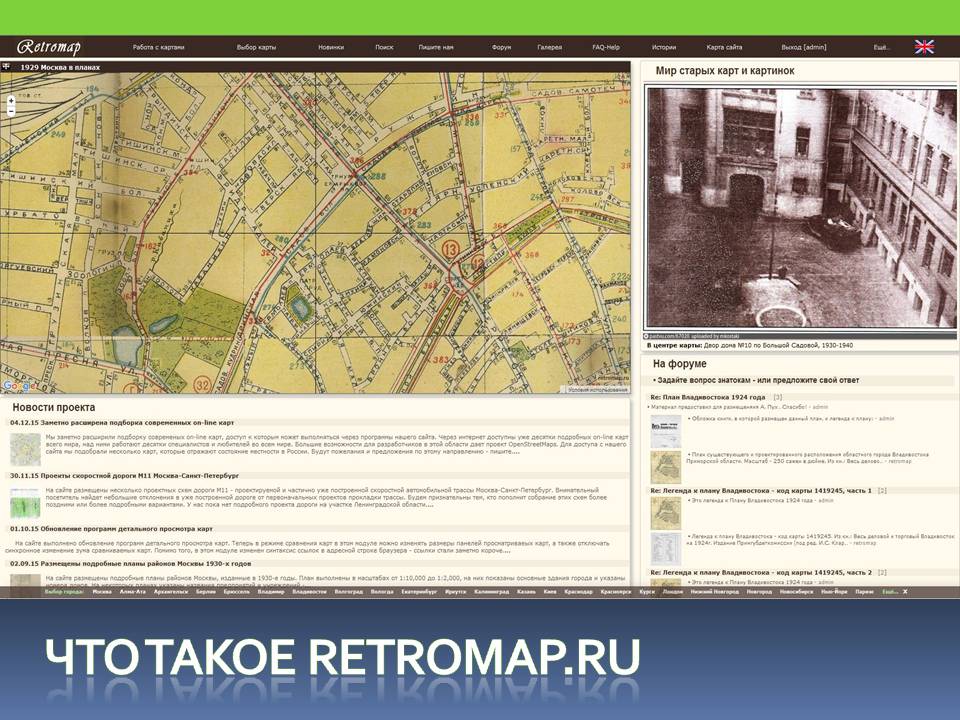The image size is (960, 720).
Task: Expand more cities with 'Ещё...' in city bar
Action: coord(889,591)
